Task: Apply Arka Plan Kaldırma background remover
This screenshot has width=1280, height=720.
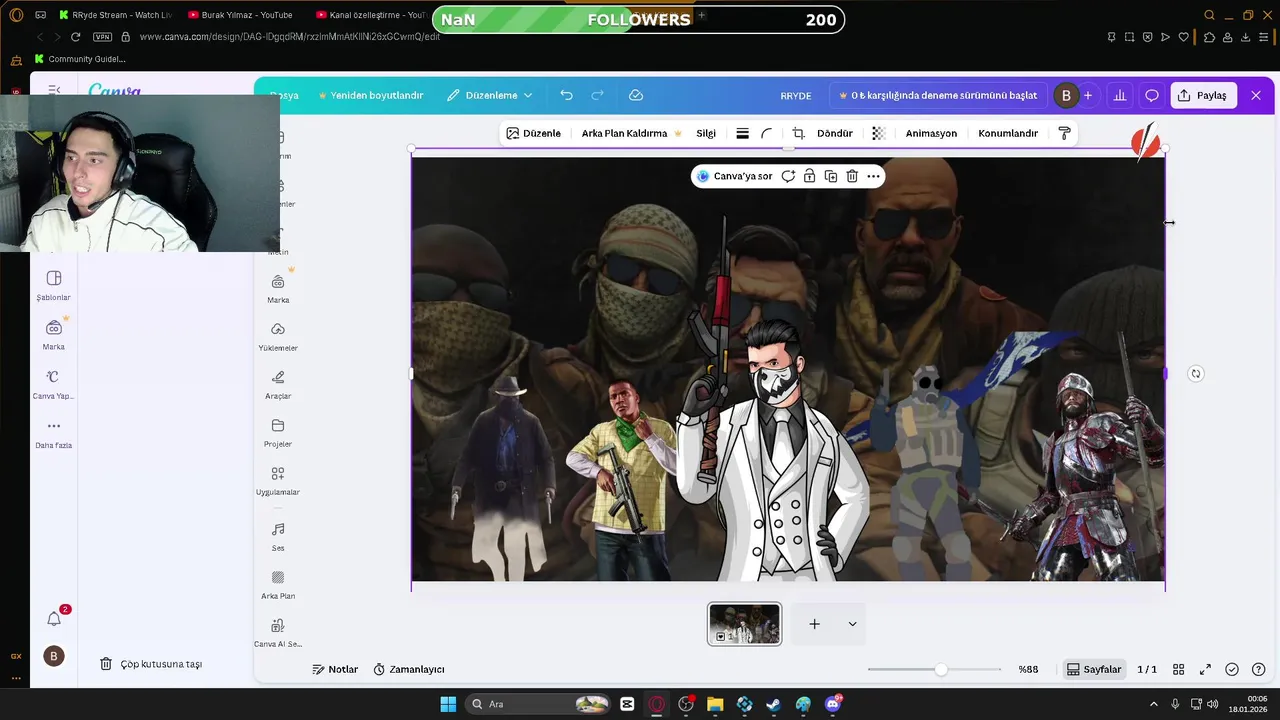Action: pos(631,133)
